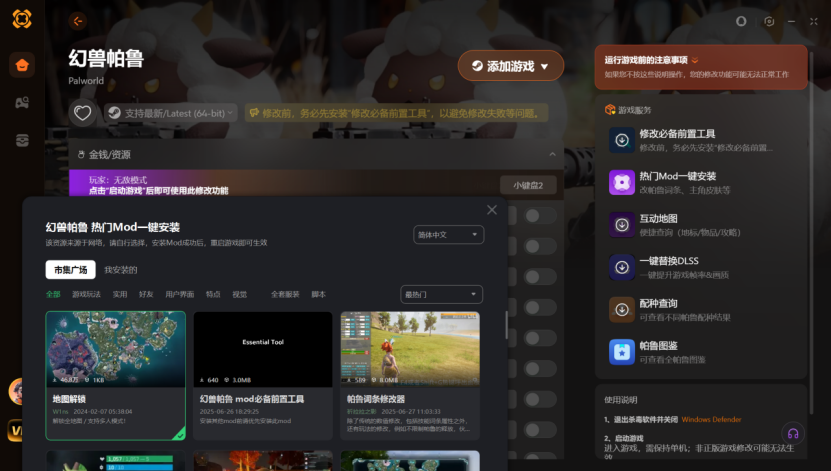This screenshot has height=471, width=831.
Task: Click the user avatar in the left sidebar
Action: point(16,392)
